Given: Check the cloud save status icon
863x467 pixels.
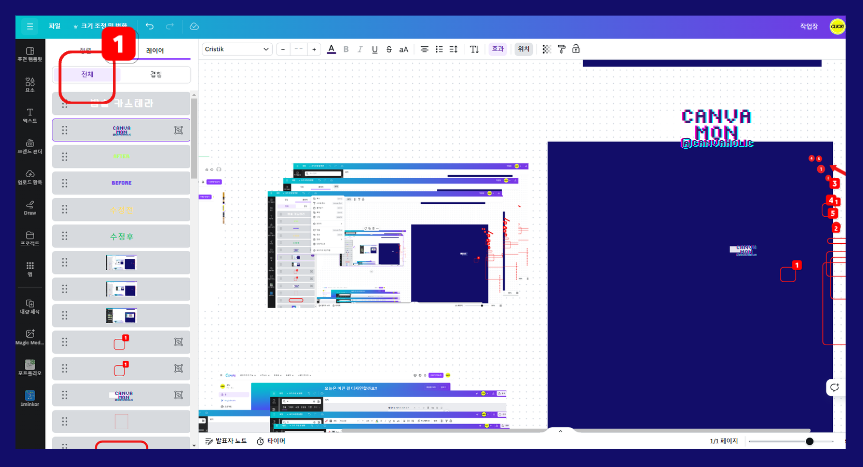Looking at the screenshot, I should point(194,26).
